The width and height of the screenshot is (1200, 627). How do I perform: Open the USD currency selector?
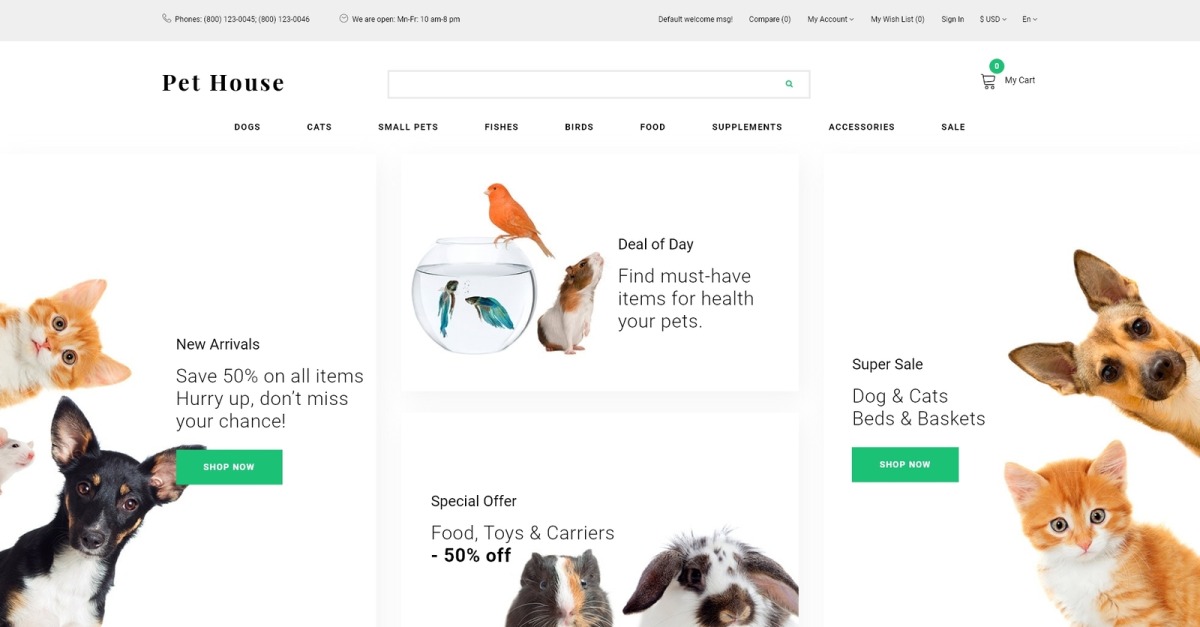pos(993,19)
